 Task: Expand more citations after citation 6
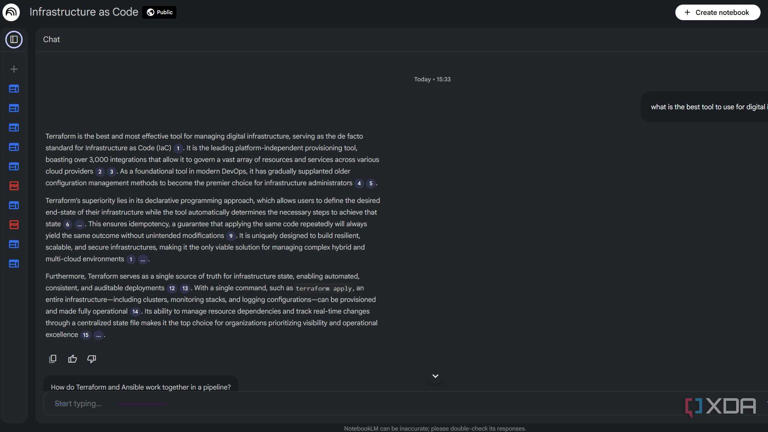point(79,224)
